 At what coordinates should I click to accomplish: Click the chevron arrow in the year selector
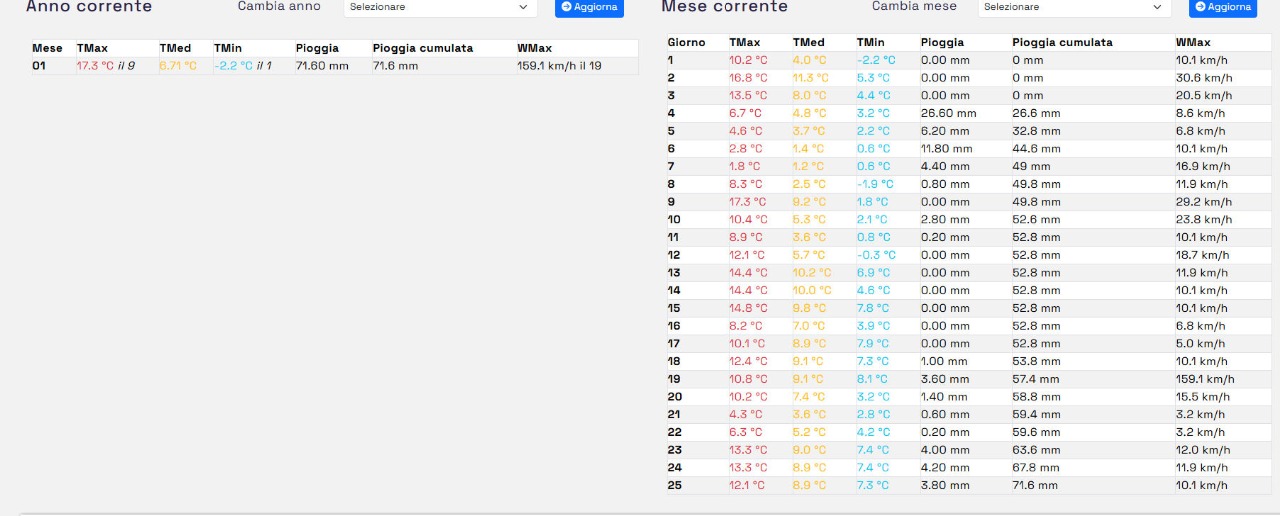(523, 7)
